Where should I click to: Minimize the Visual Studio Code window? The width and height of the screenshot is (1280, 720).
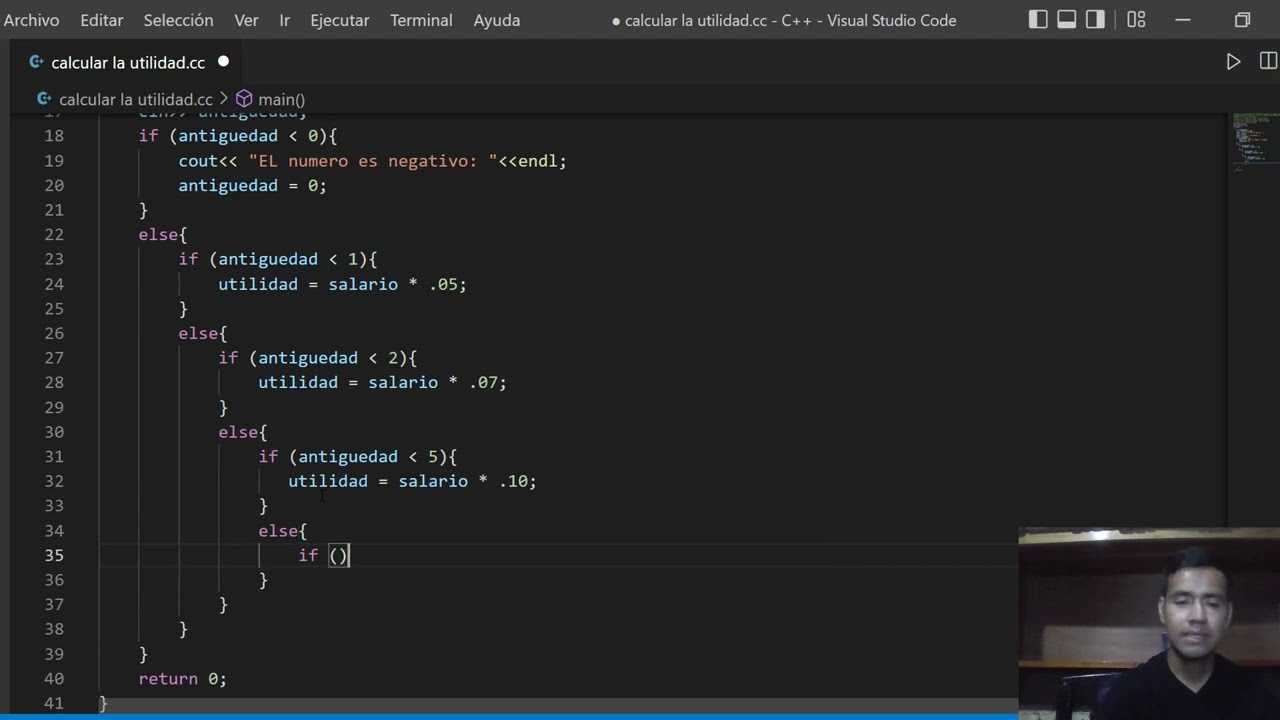1184,20
